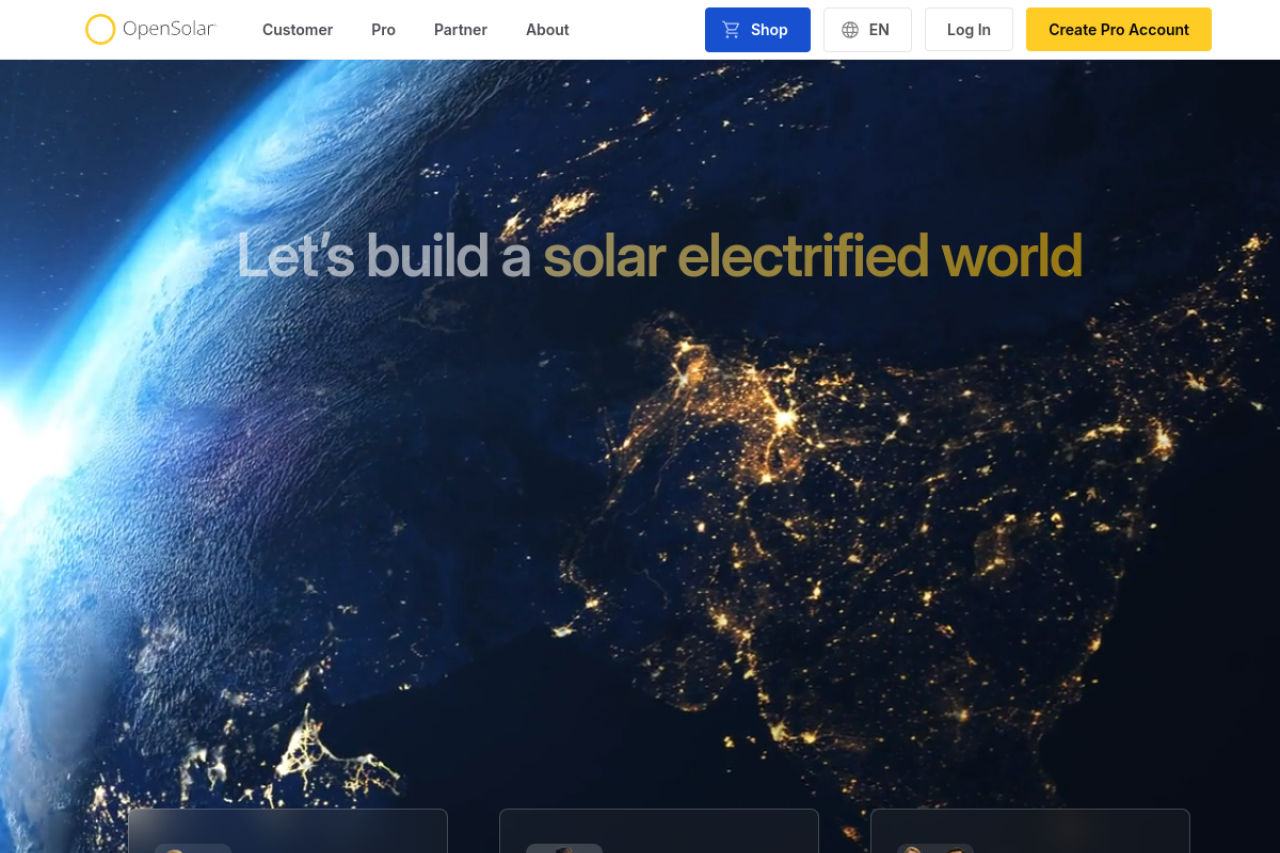Click the Create Pro Account button
Viewport: 1280px width, 853px height.
click(x=1118, y=30)
